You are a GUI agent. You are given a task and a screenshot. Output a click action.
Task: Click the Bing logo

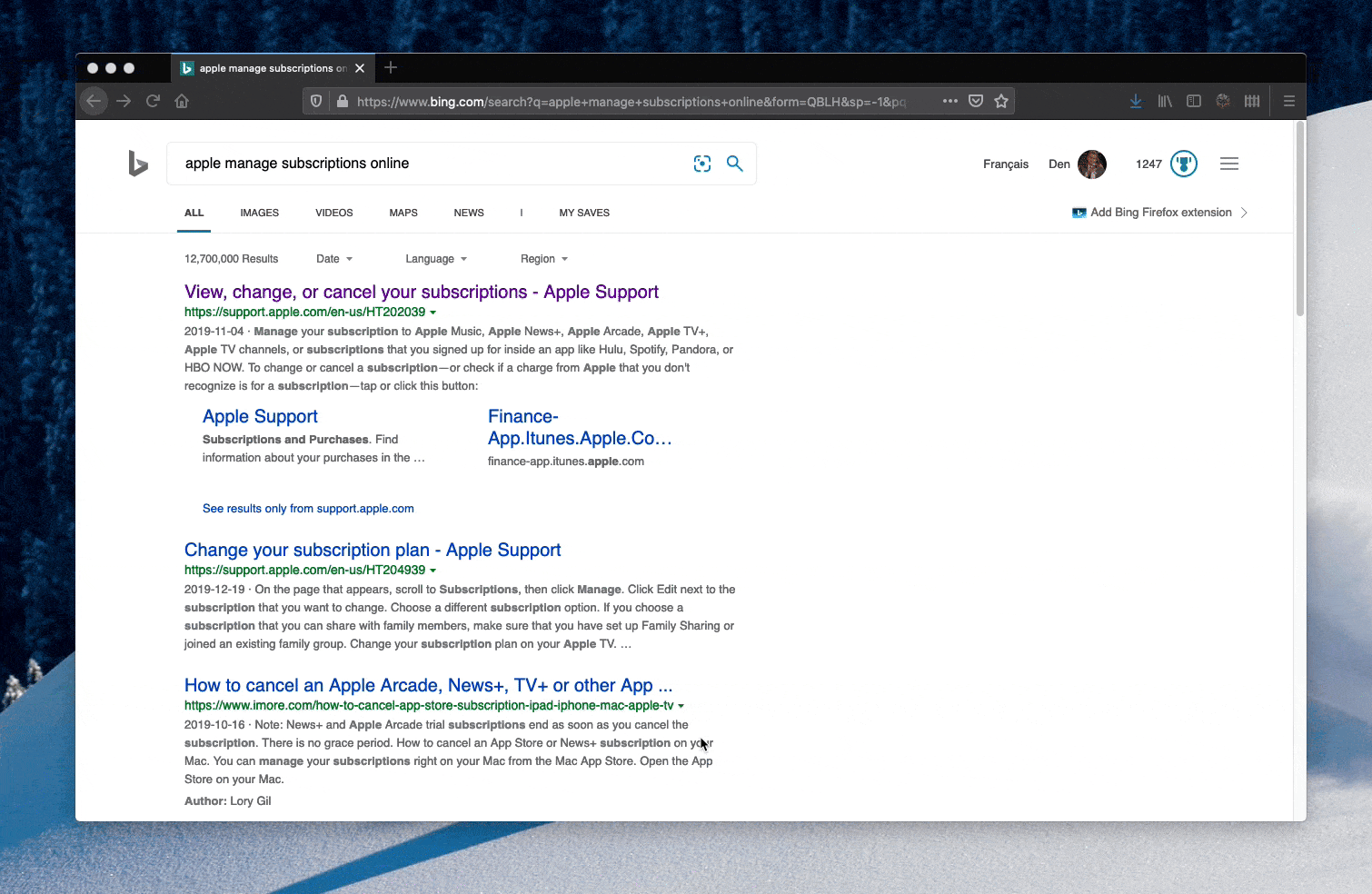pos(138,164)
